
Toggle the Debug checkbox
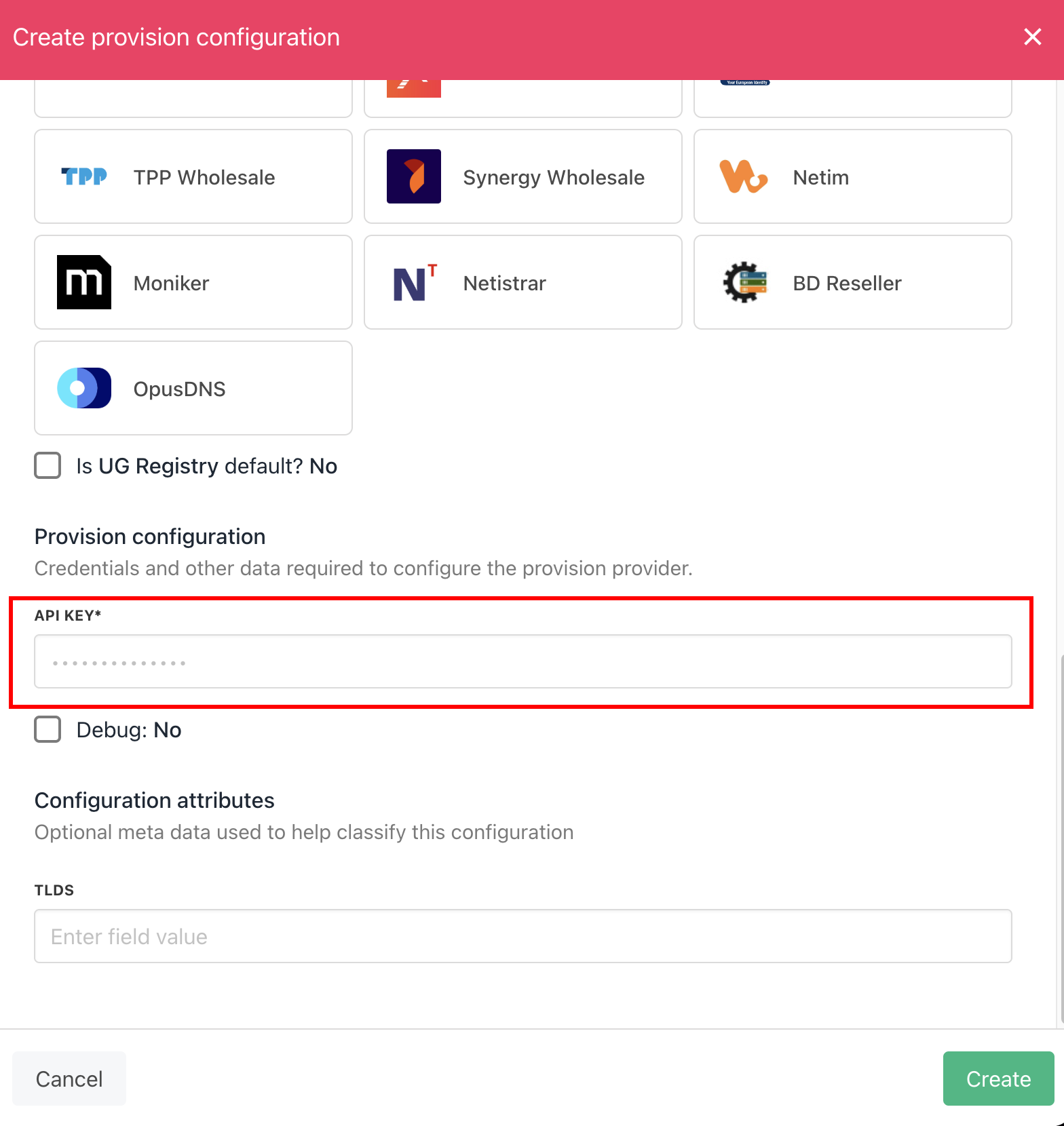pyautogui.click(x=47, y=730)
